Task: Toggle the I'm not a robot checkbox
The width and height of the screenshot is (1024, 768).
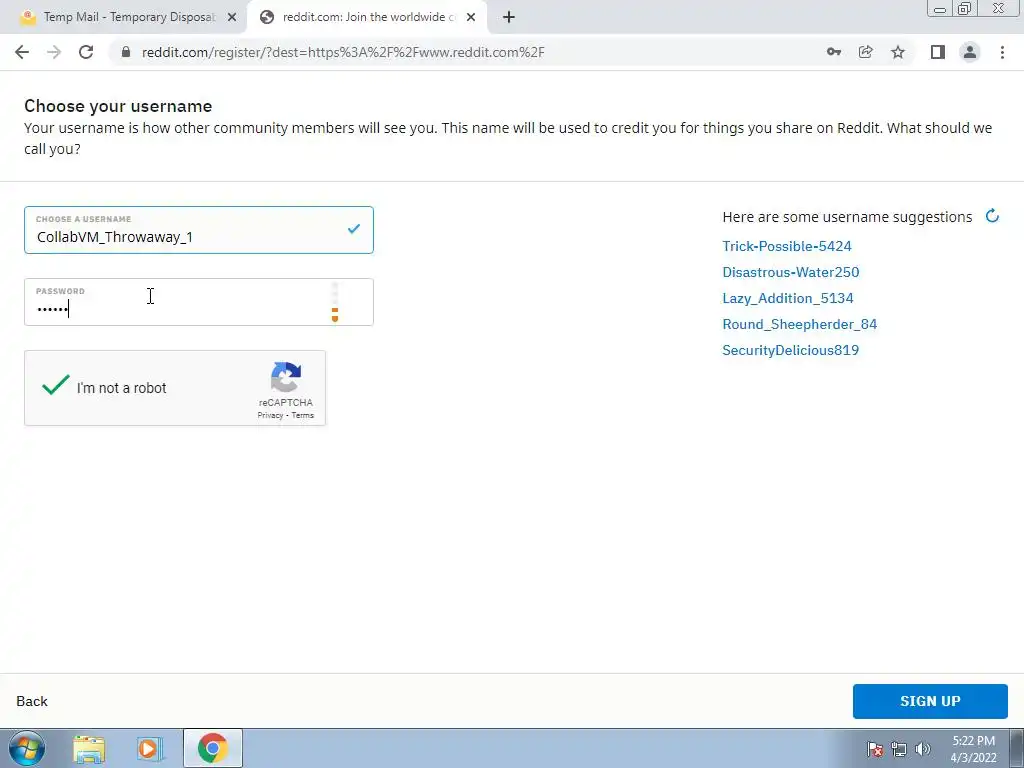Action: [56, 386]
